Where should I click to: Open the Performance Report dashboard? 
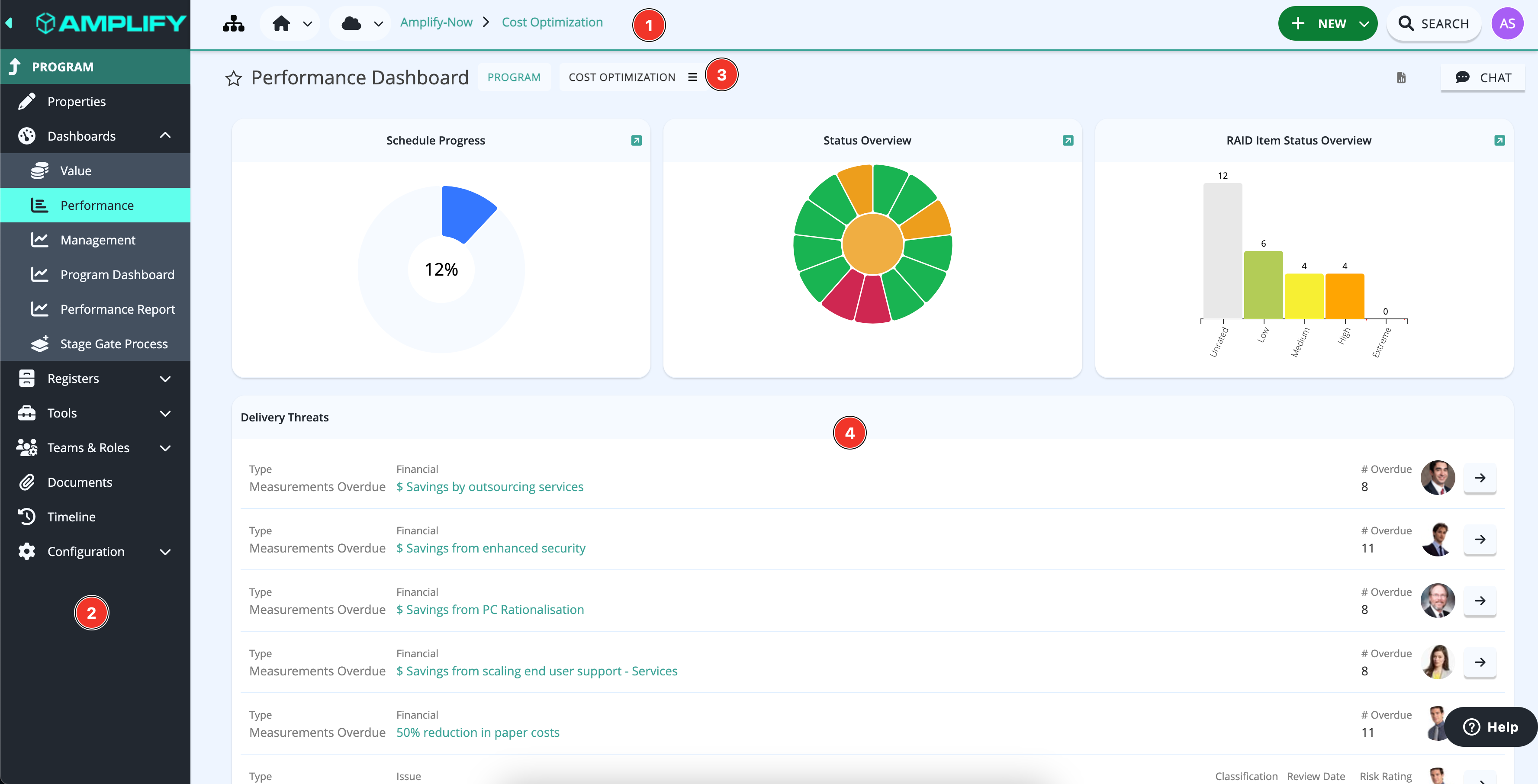coord(118,308)
